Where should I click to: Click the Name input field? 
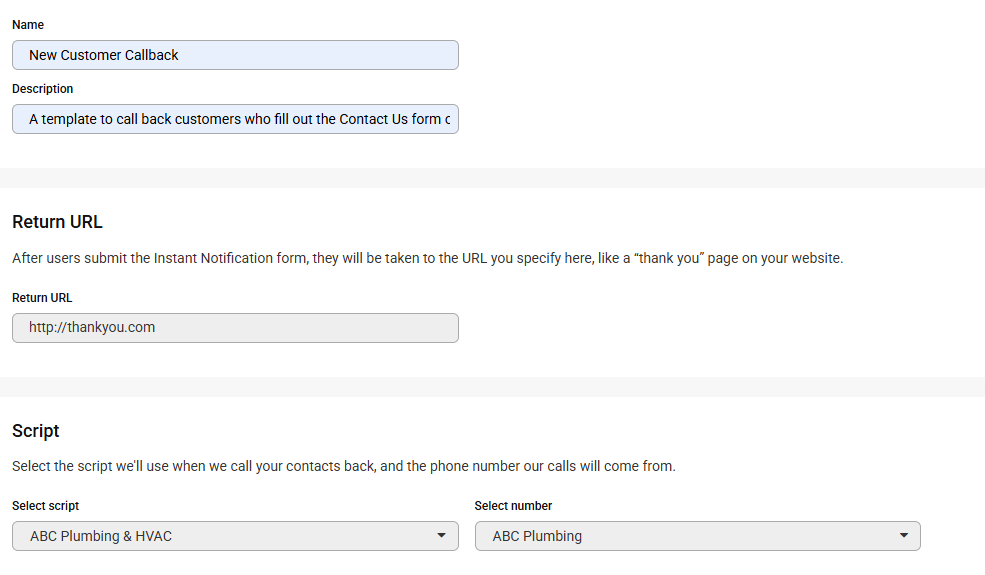235,55
